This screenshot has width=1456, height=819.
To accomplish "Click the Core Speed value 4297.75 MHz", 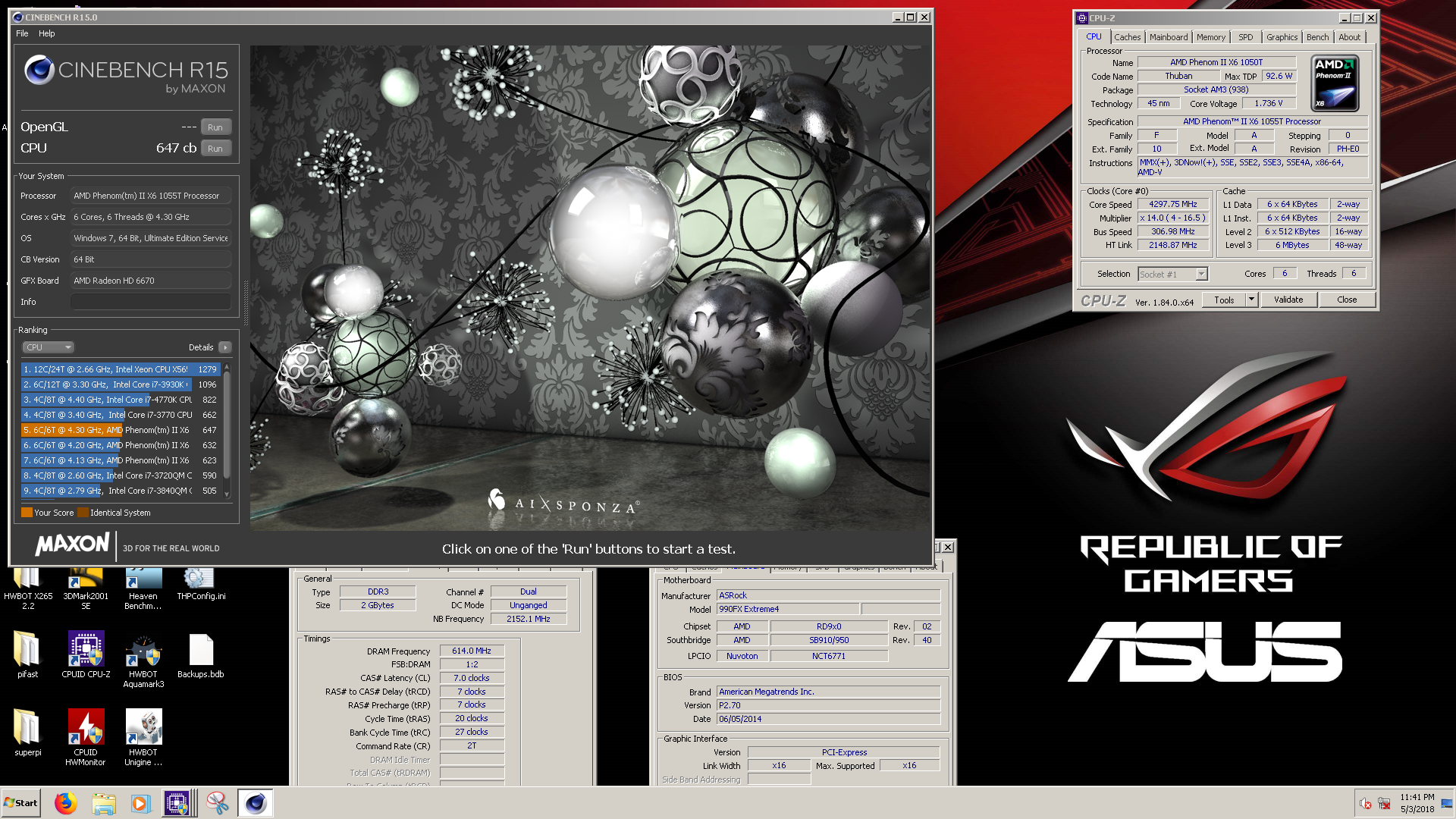I will (x=1172, y=205).
